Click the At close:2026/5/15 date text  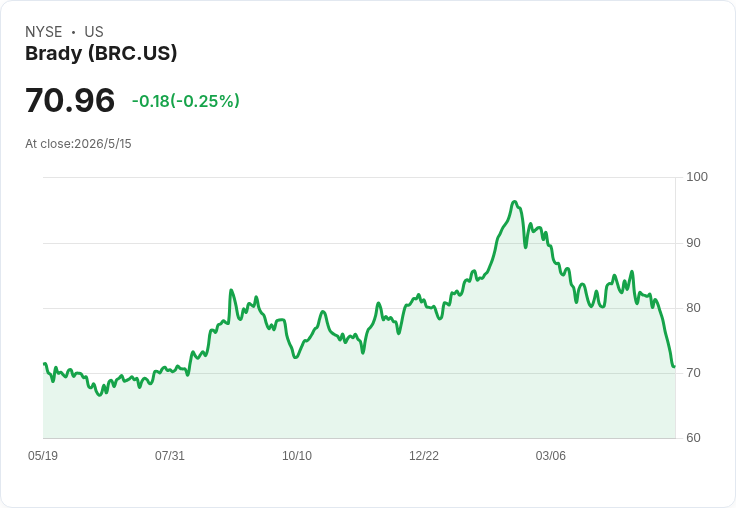[x=78, y=144]
